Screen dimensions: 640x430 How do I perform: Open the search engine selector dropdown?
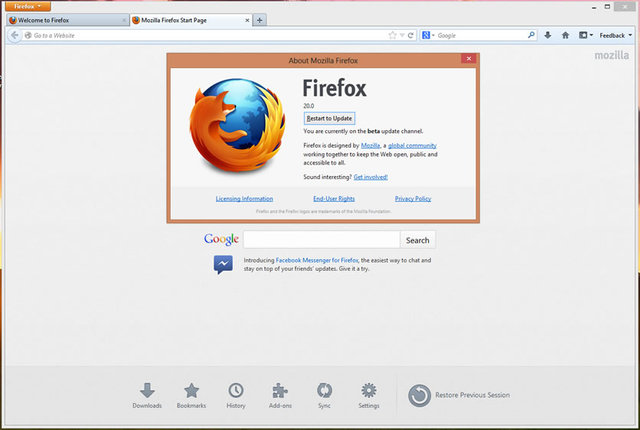(428, 35)
